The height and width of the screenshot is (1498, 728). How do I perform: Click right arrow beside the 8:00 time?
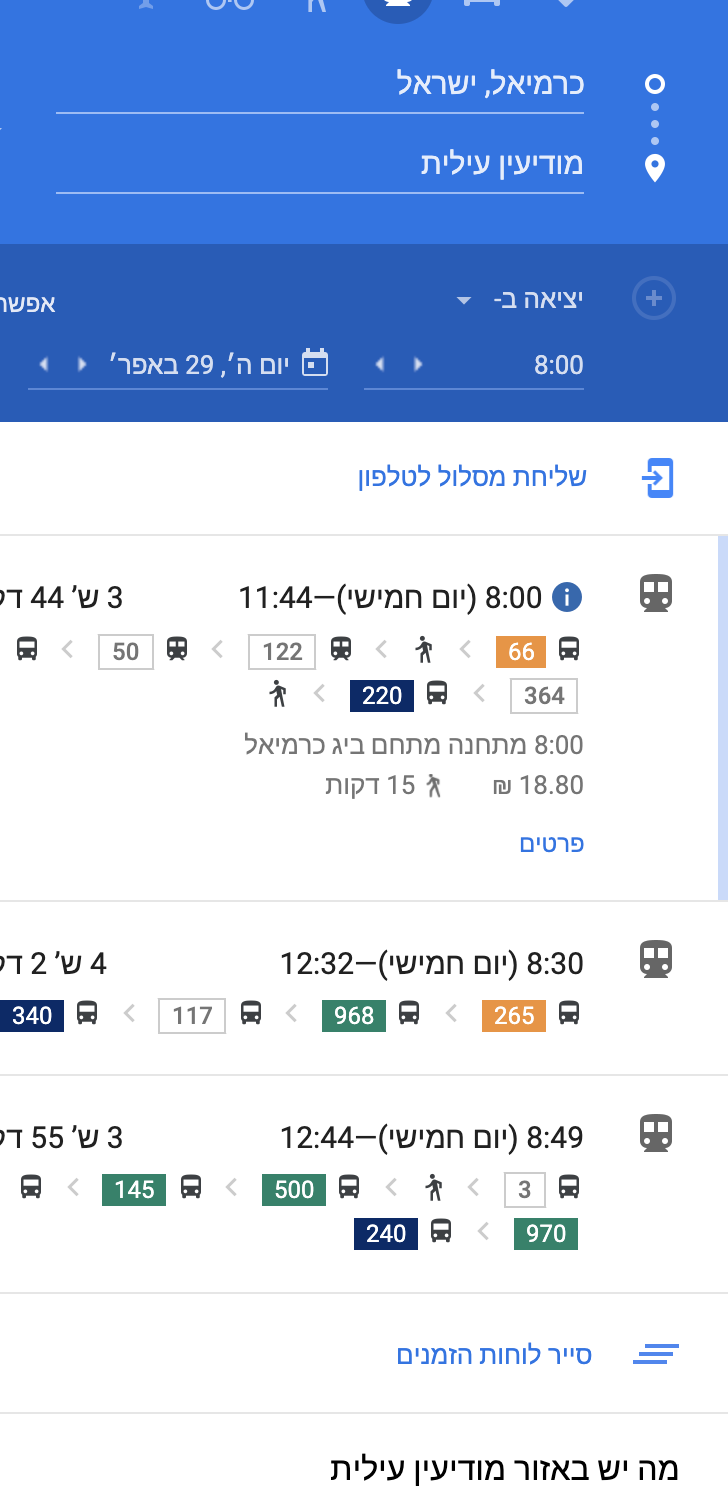tap(418, 364)
